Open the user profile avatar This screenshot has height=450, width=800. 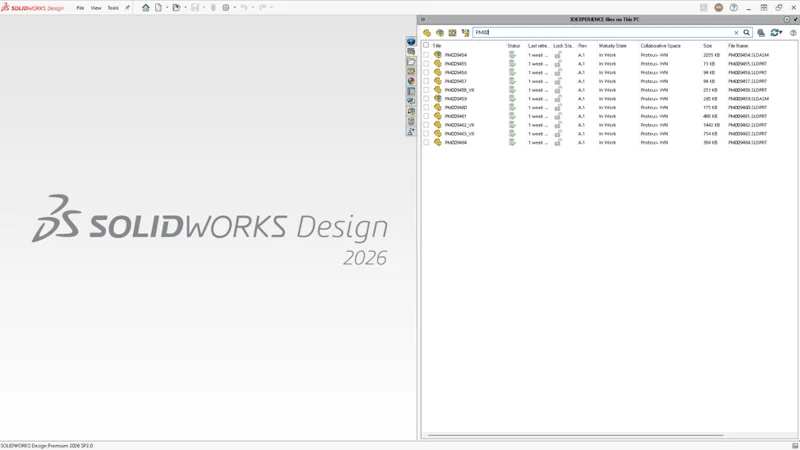(x=719, y=8)
